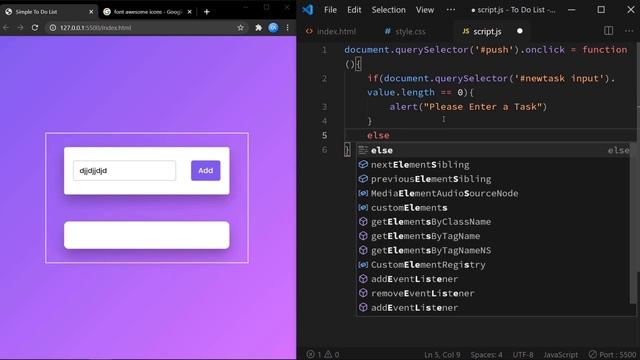
Task: Expand the hidden menus ellipsis in VS Code
Action: [451, 10]
